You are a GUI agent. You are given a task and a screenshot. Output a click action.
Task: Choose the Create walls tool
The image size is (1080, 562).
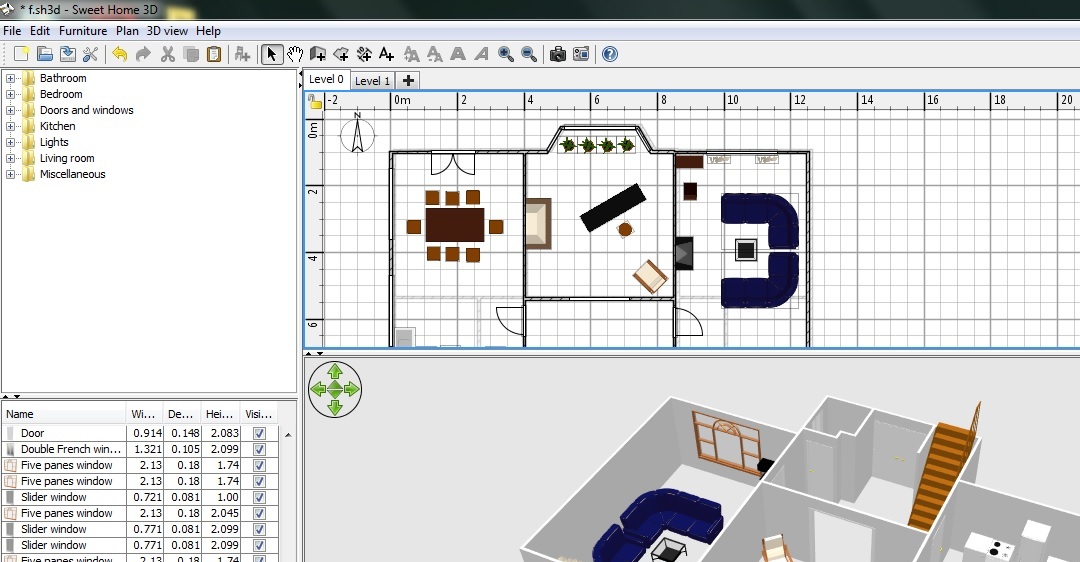318,54
